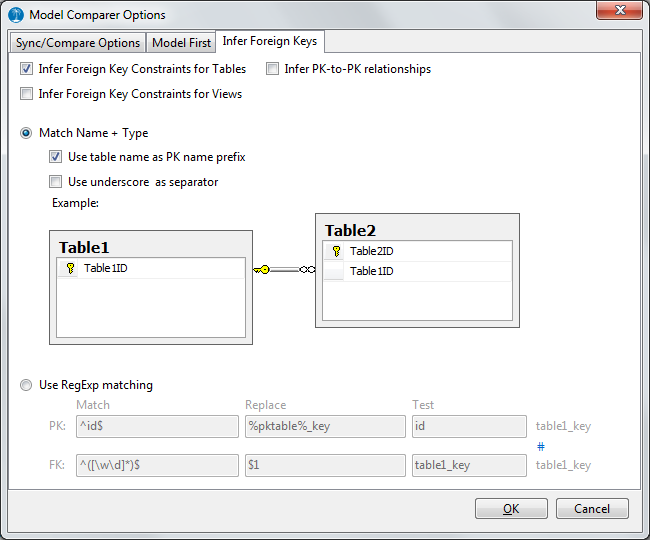Check Infer PK-to-PK relationships
The width and height of the screenshot is (650, 540).
click(x=272, y=70)
